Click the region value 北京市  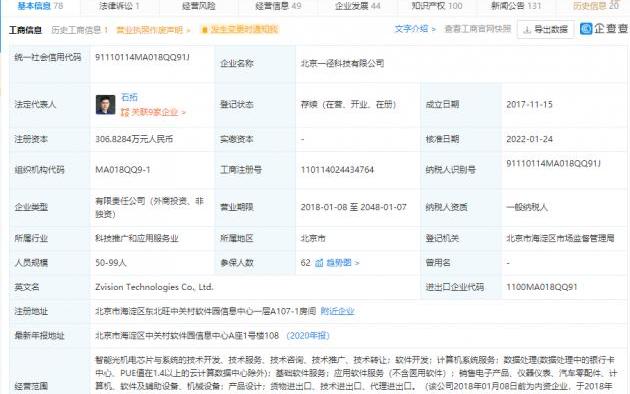pos(313,238)
